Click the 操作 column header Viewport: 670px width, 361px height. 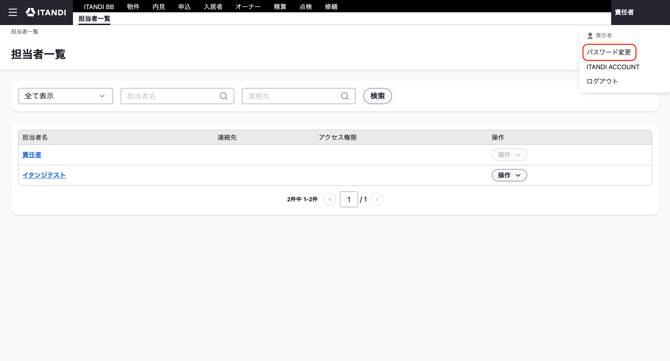pos(498,137)
